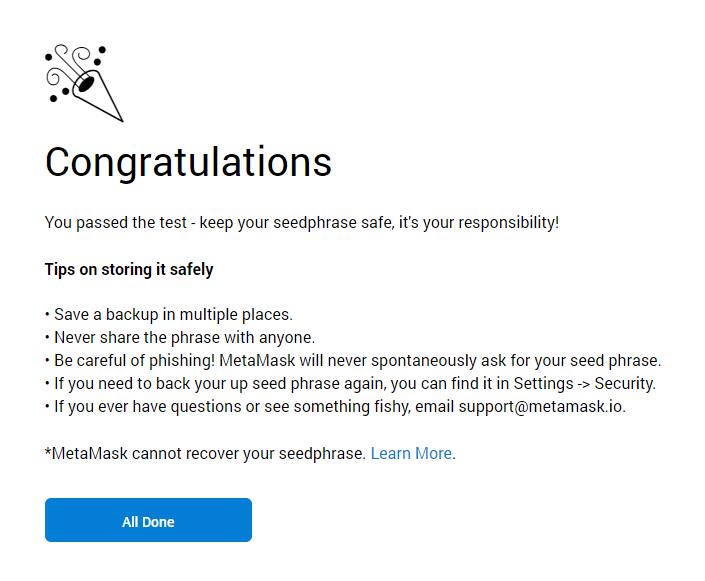Click the 'Save a backup in multiple places' tip
Image resolution: width=705 pixels, height=581 pixels.
coord(173,314)
